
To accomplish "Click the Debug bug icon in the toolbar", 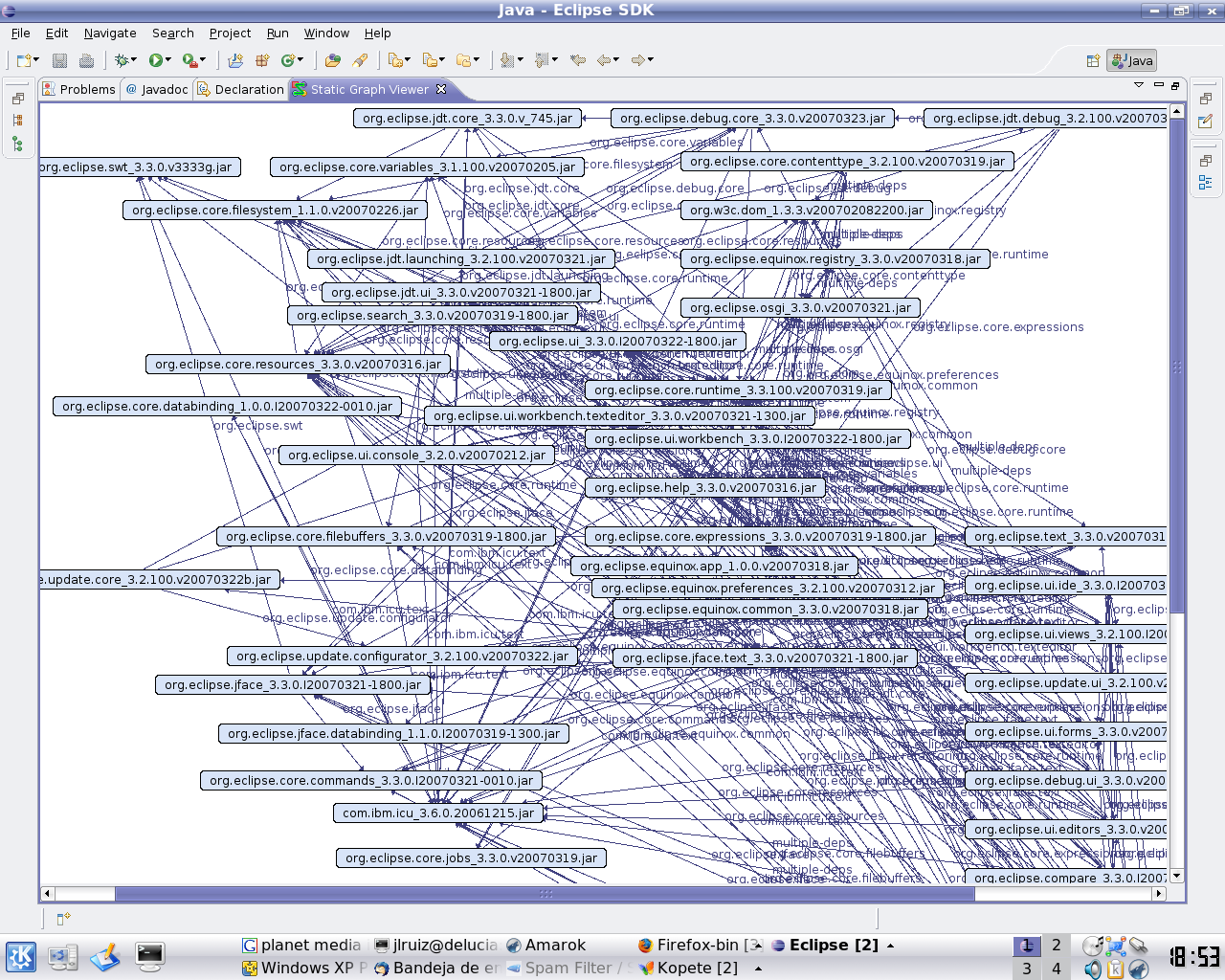I will (122, 60).
